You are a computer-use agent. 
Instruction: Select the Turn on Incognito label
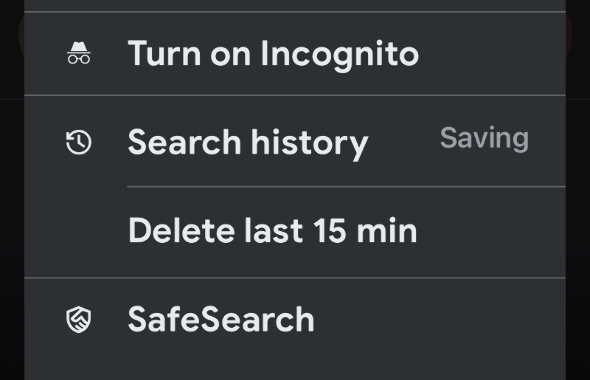pos(273,54)
